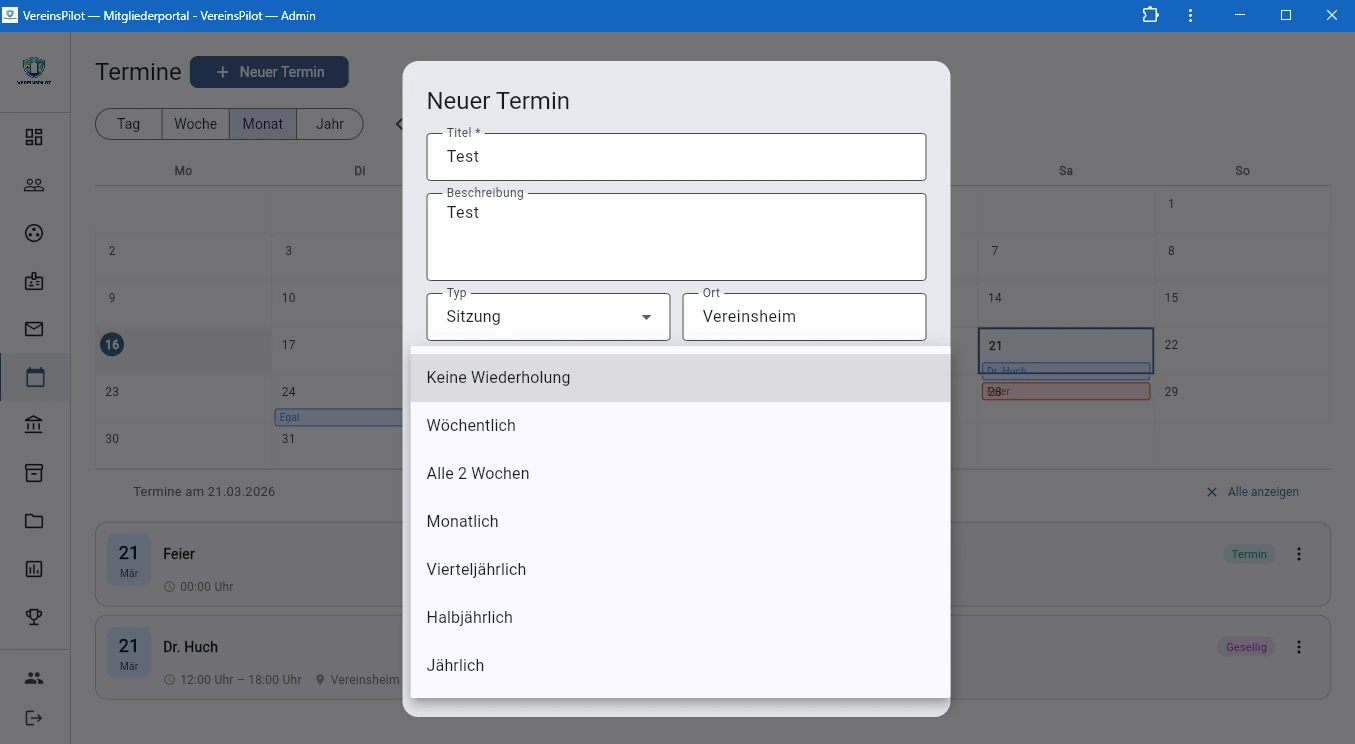Expand the Typ dropdown showing Sitzung
The width and height of the screenshot is (1355, 744).
tap(548, 317)
